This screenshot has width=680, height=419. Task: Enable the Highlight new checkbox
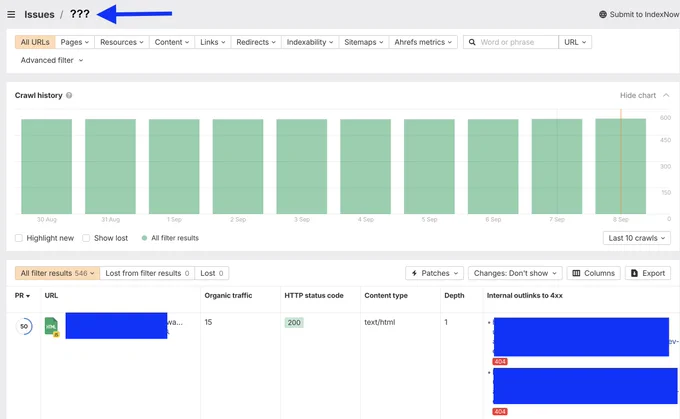(x=19, y=238)
